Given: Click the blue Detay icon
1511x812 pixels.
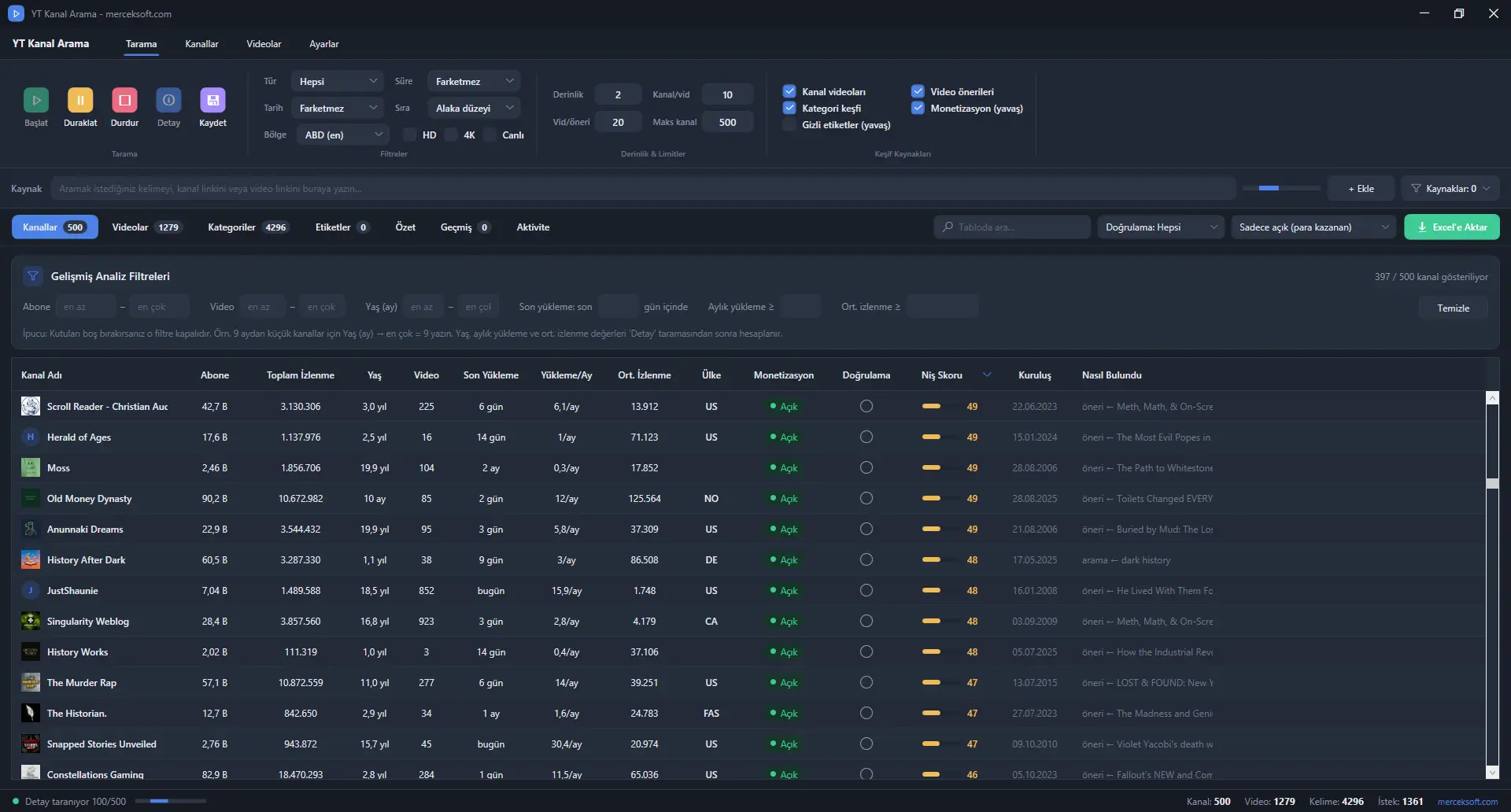Looking at the screenshot, I should 168,100.
